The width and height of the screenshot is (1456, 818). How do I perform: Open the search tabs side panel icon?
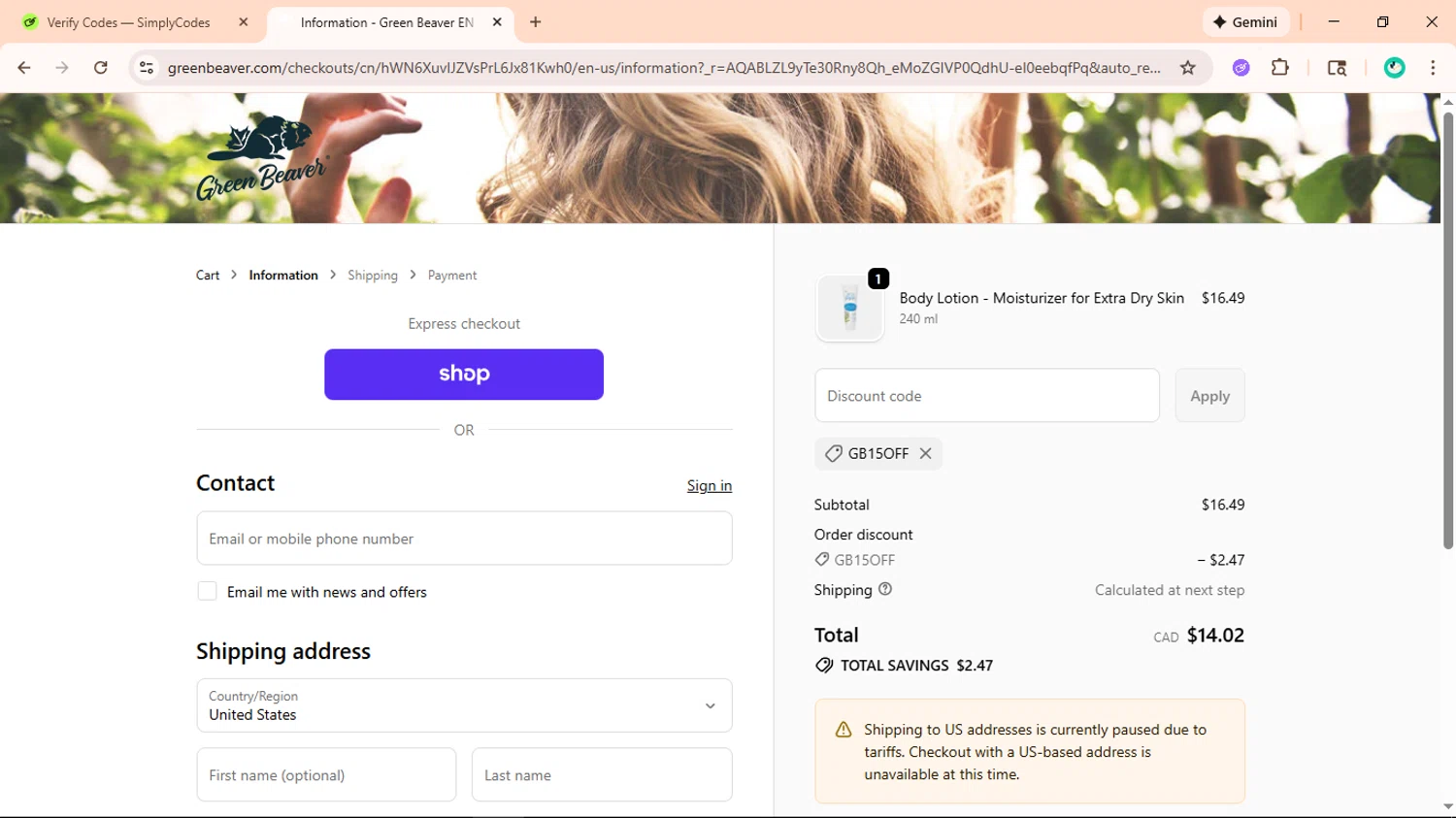click(x=1337, y=68)
